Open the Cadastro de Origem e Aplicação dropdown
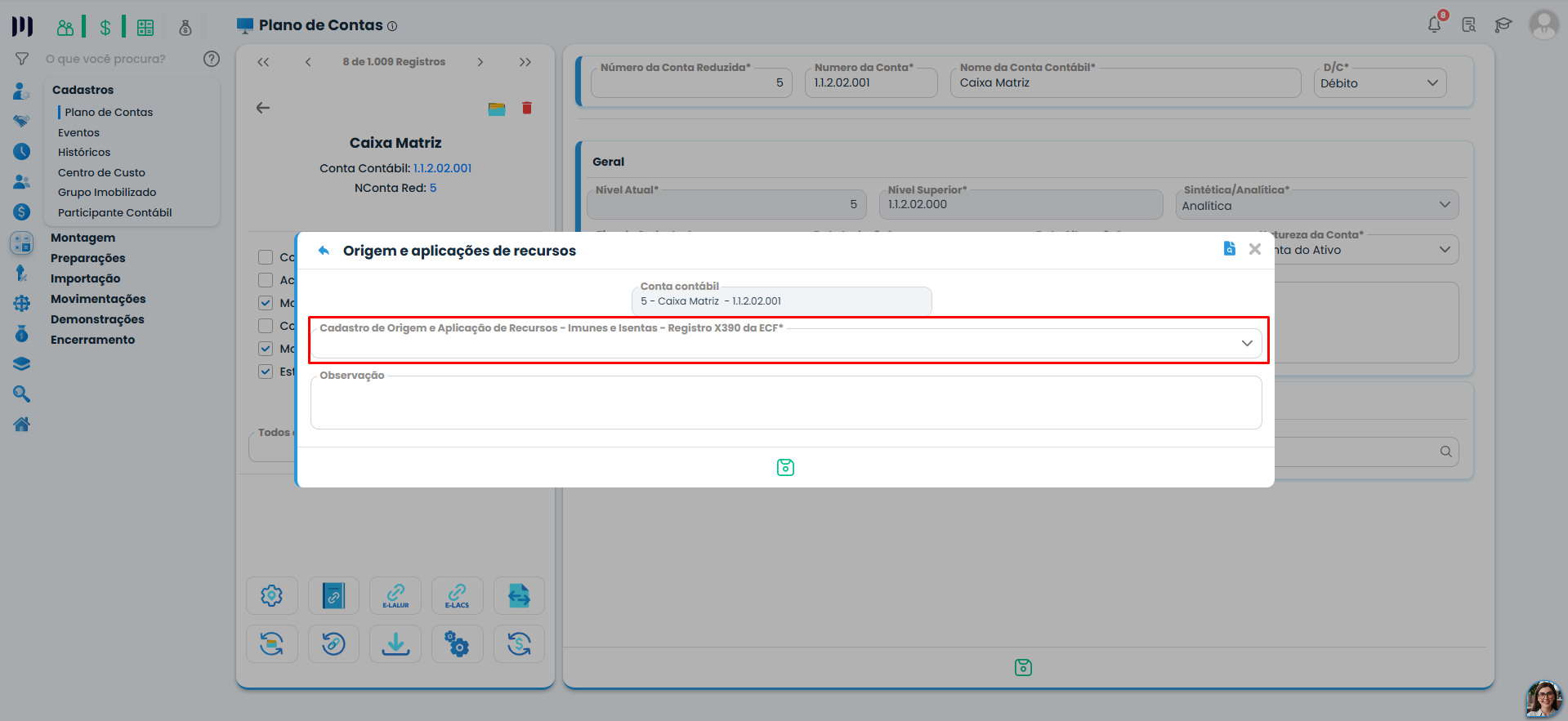Viewport: 1568px width, 721px height. coord(787,344)
